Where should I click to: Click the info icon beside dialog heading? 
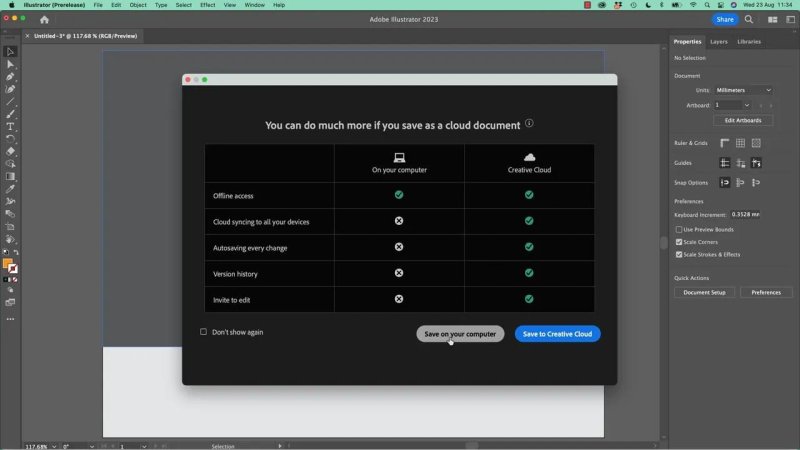pyautogui.click(x=529, y=123)
